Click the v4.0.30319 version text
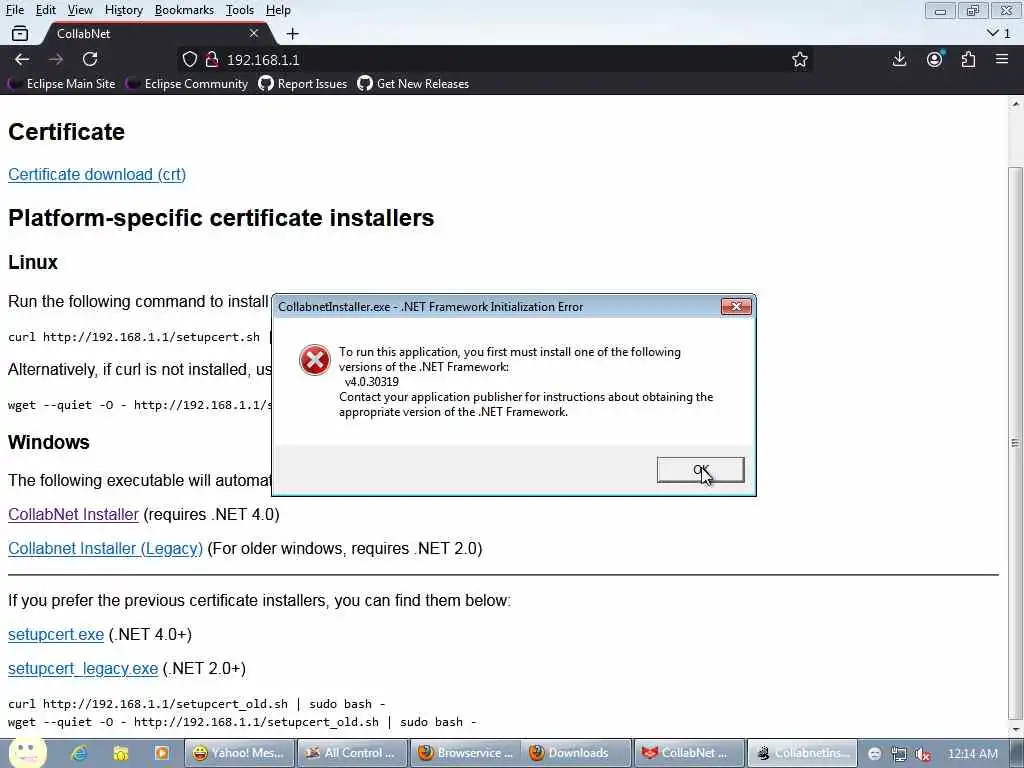This screenshot has width=1024, height=768. tap(372, 381)
